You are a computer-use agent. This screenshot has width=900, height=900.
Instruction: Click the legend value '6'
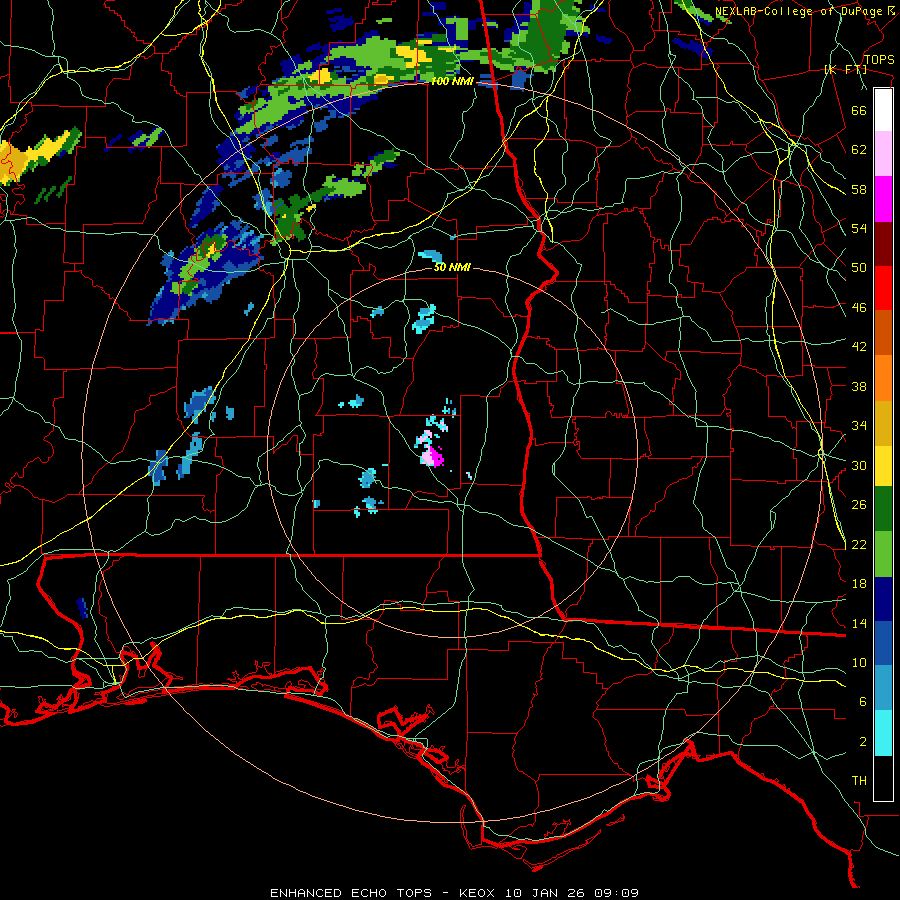click(863, 701)
